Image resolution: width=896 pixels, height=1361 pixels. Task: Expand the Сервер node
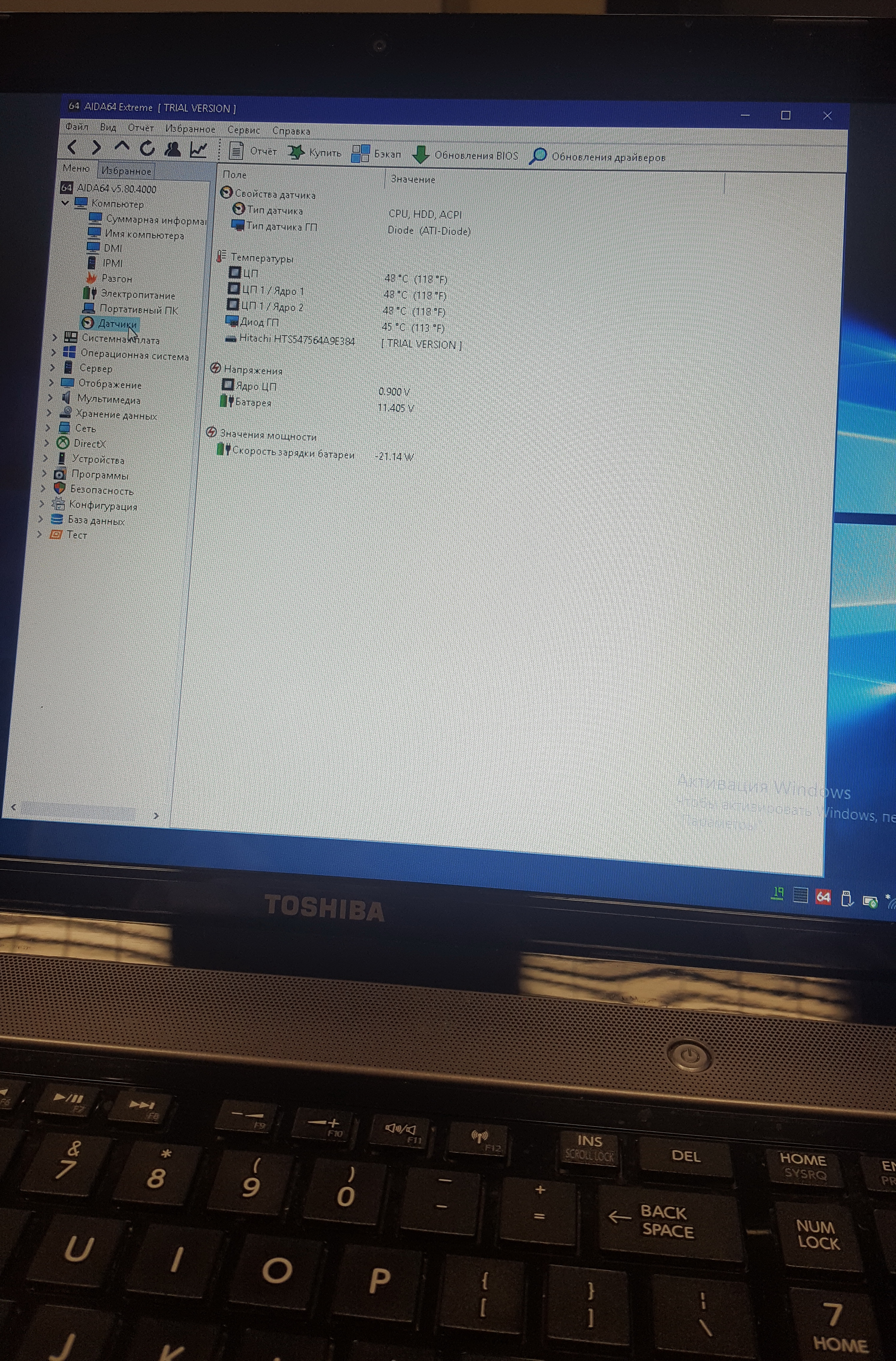pos(52,367)
